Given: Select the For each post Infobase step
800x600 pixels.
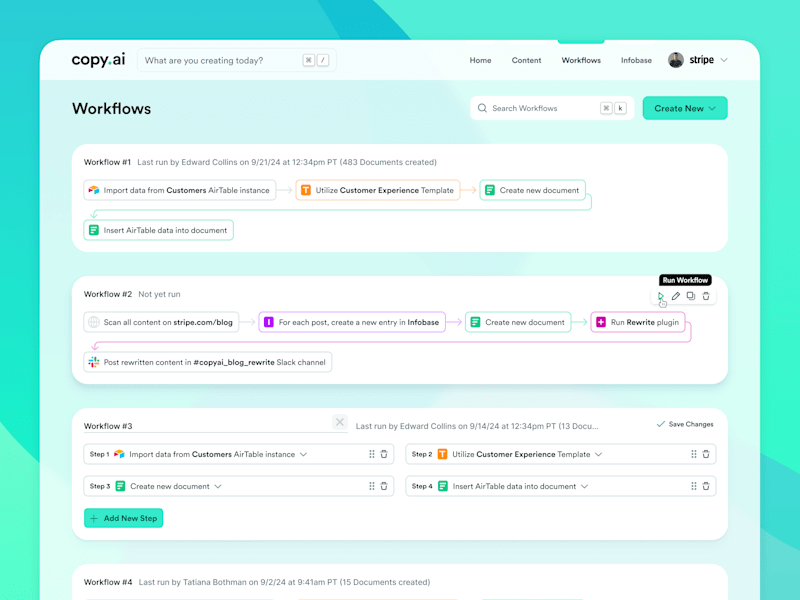Looking at the screenshot, I should (352, 322).
